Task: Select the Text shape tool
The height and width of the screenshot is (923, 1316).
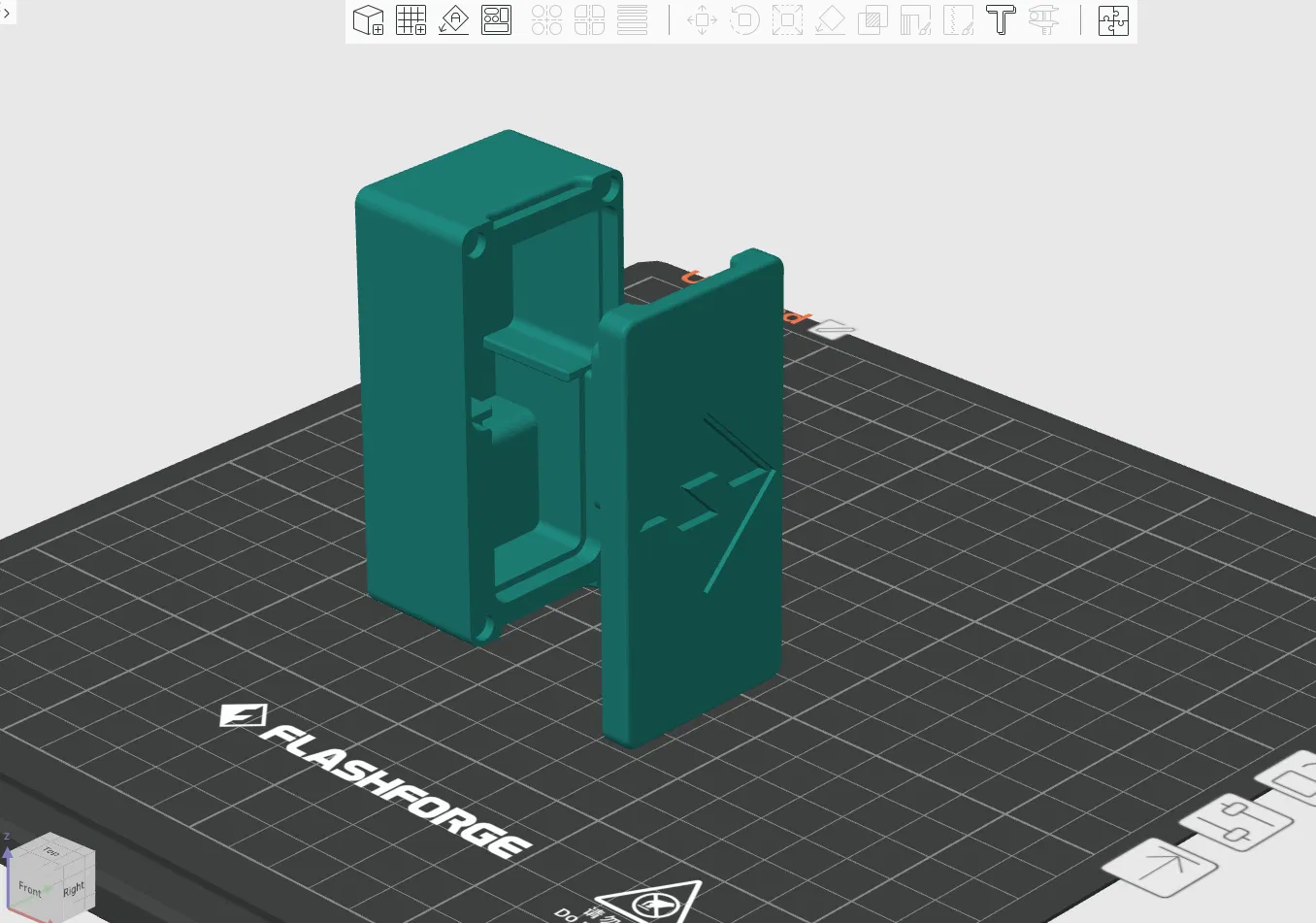Action: 1001,20
